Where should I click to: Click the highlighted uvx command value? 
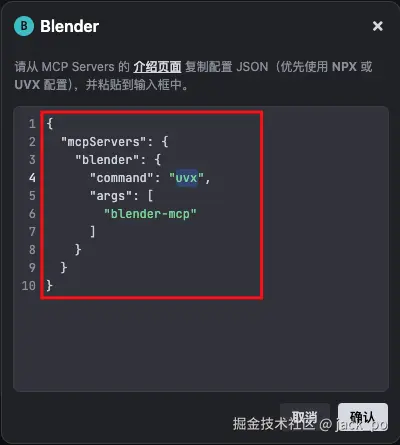pos(186,178)
